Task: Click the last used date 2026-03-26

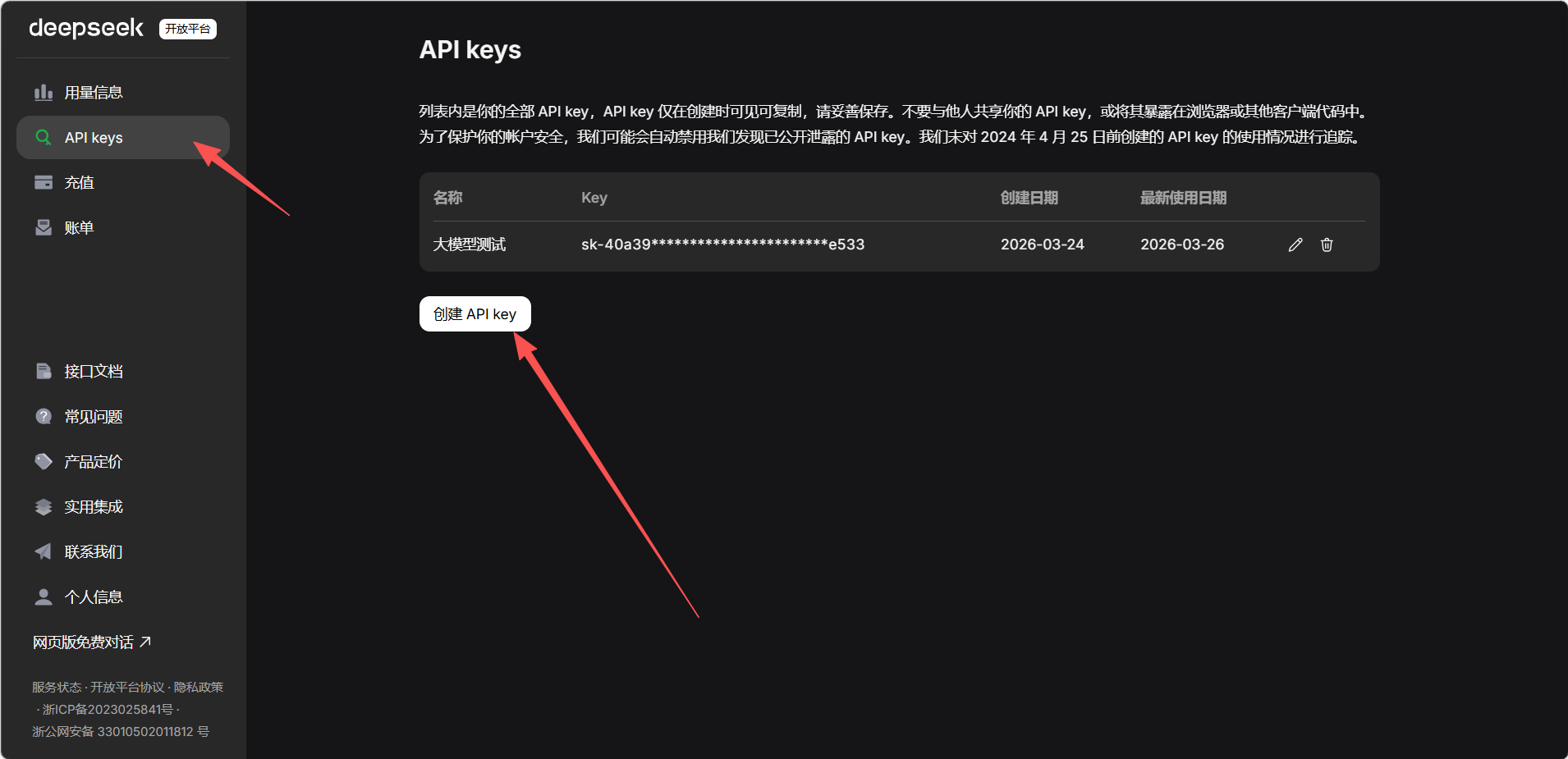Action: (1182, 245)
